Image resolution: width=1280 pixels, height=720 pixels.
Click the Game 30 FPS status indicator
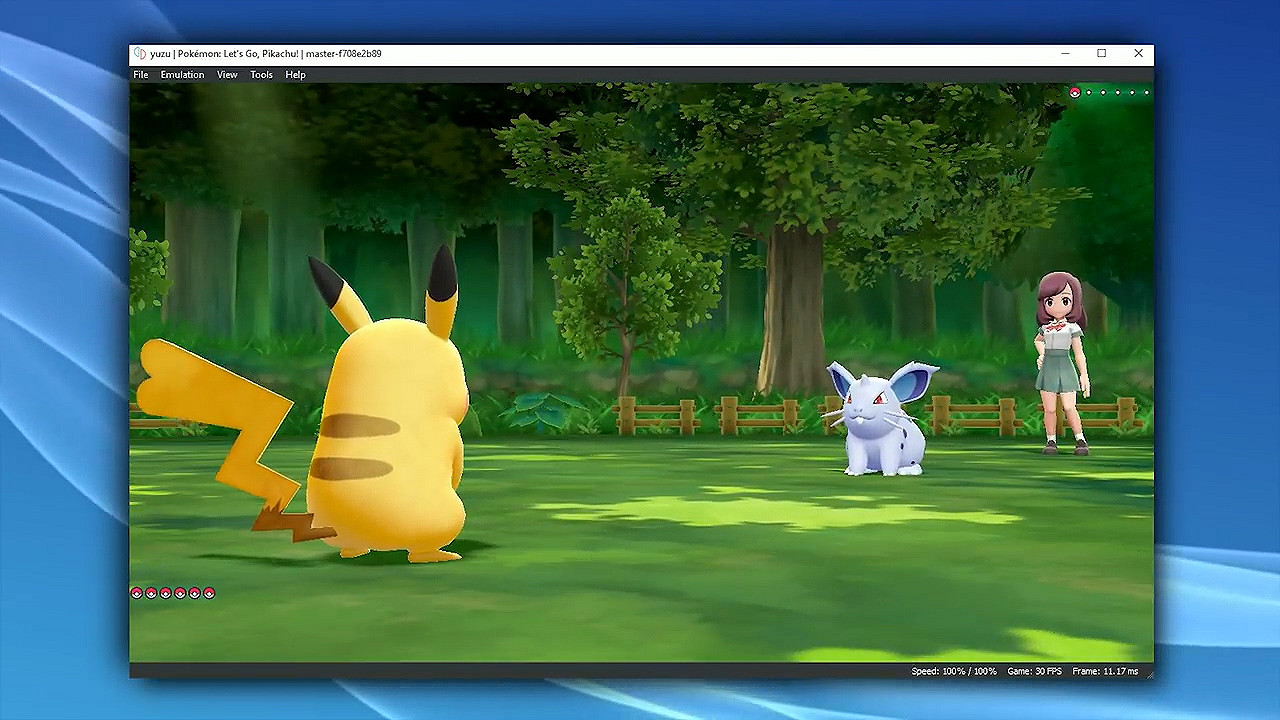pyautogui.click(x=1034, y=671)
